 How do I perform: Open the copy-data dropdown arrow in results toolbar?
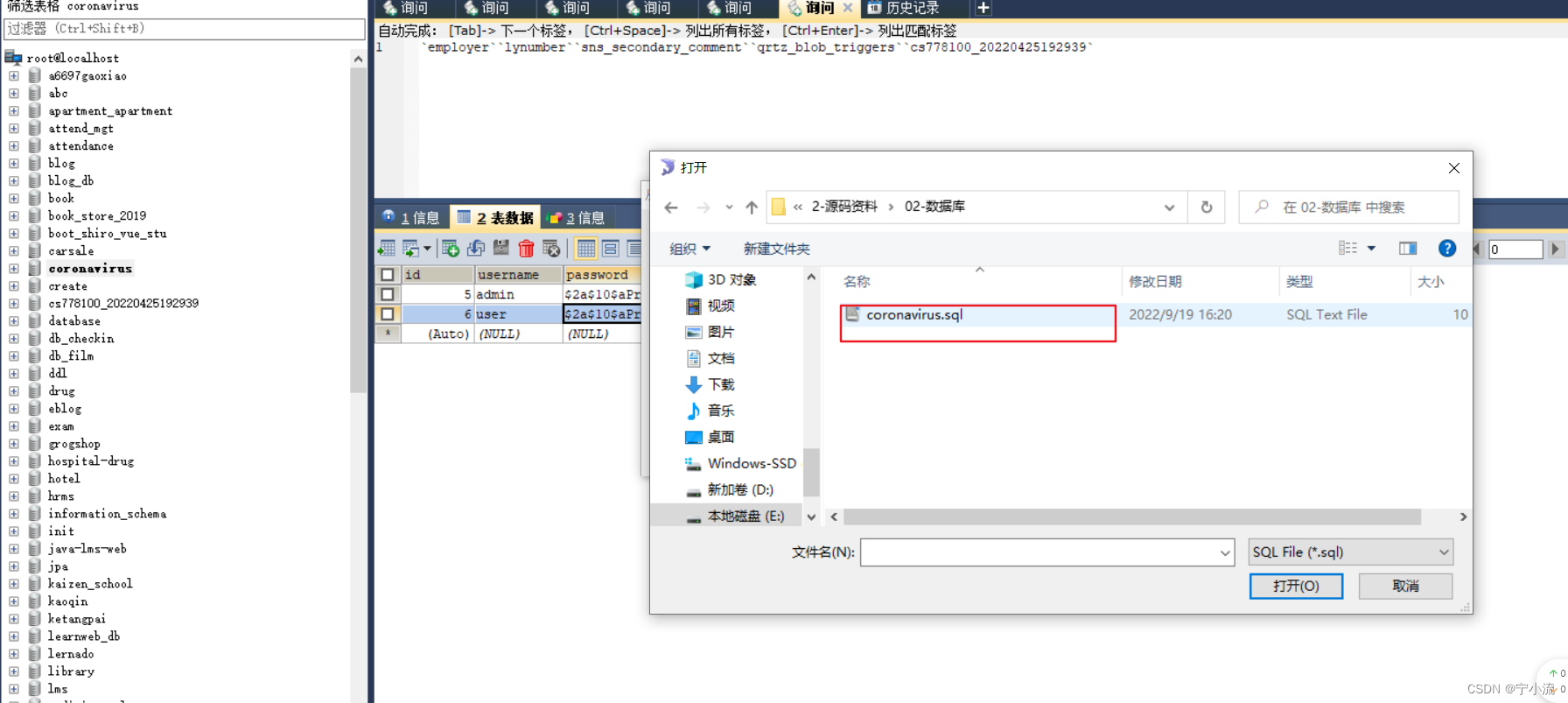pyautogui.click(x=427, y=249)
